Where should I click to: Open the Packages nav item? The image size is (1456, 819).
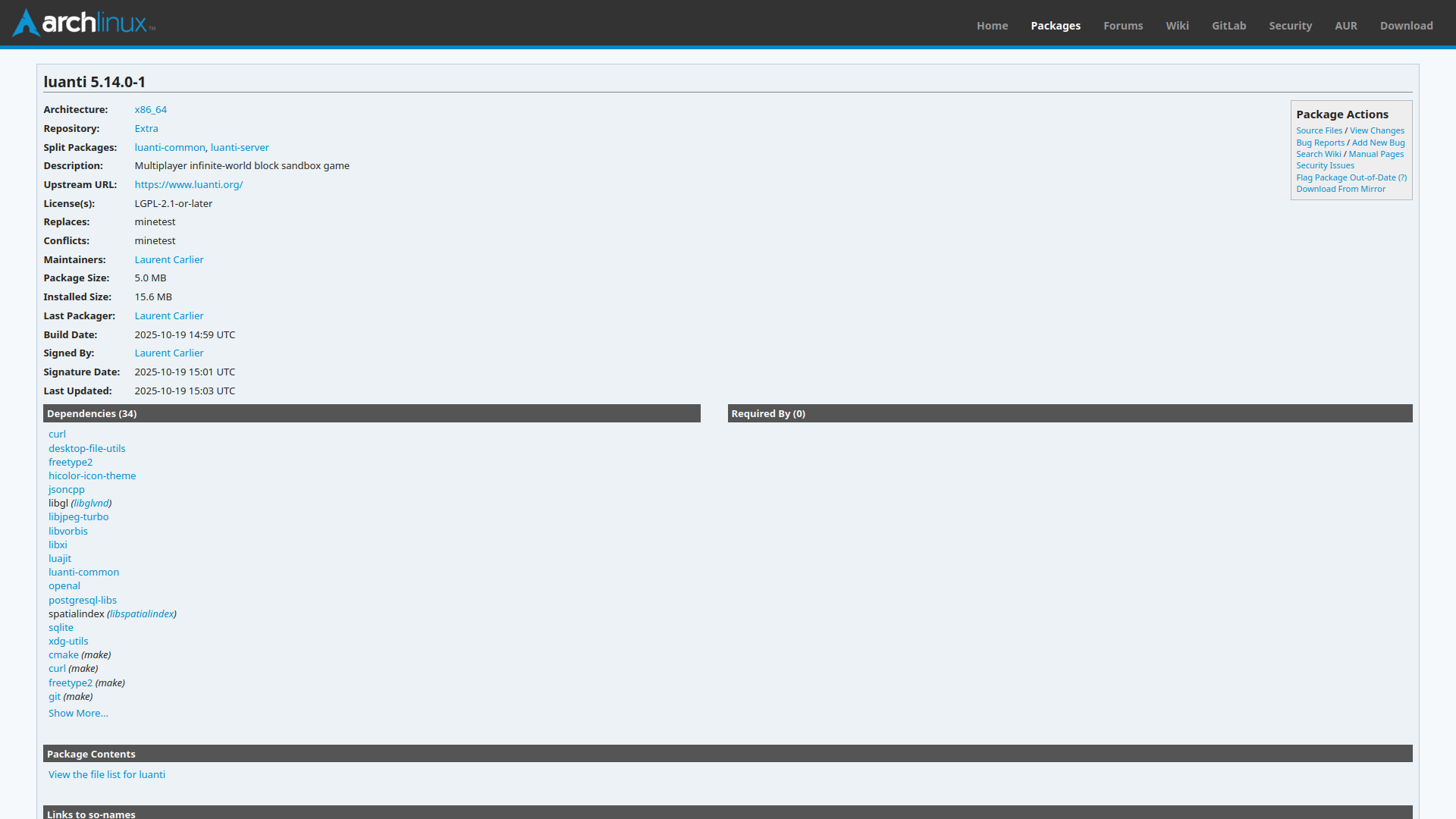pos(1055,26)
